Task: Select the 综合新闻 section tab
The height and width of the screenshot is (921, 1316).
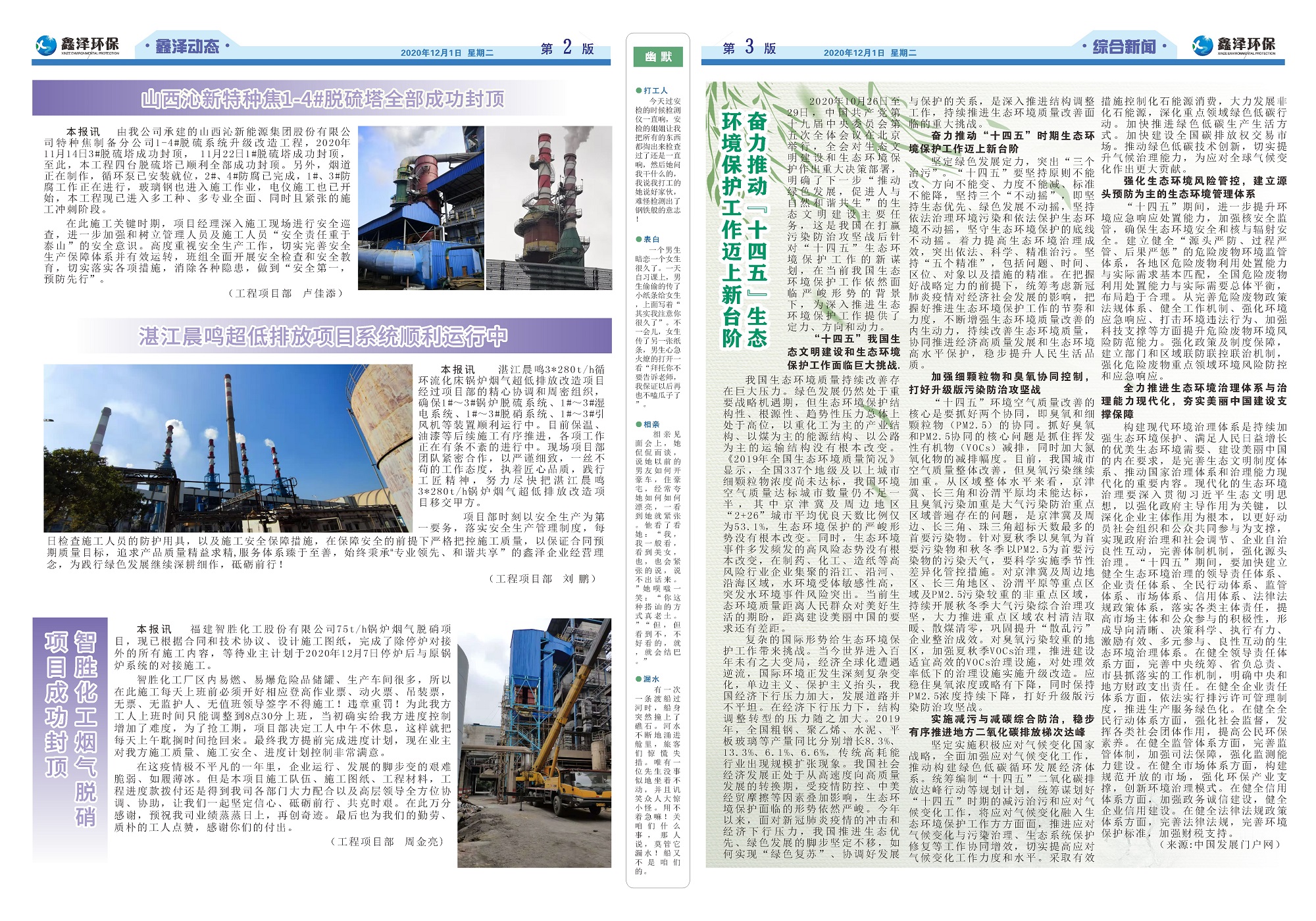Action: pos(1124,47)
